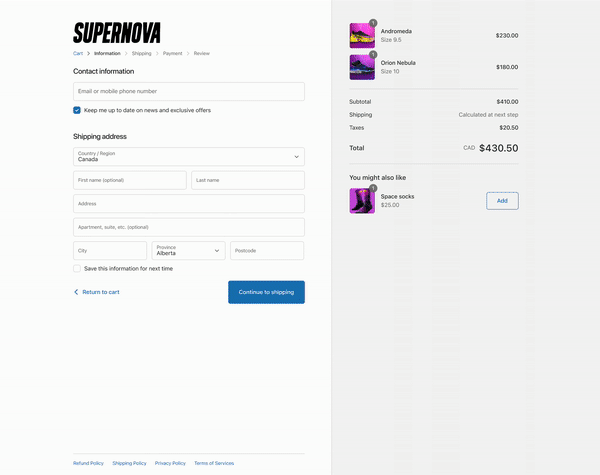View the Terms of Services link
Viewport: 600px width, 475px height.
pos(214,463)
